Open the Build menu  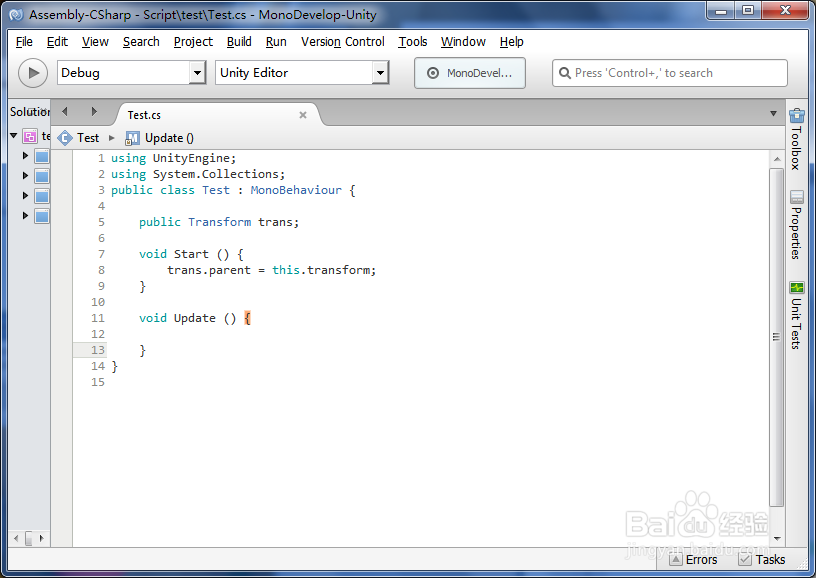(x=239, y=42)
